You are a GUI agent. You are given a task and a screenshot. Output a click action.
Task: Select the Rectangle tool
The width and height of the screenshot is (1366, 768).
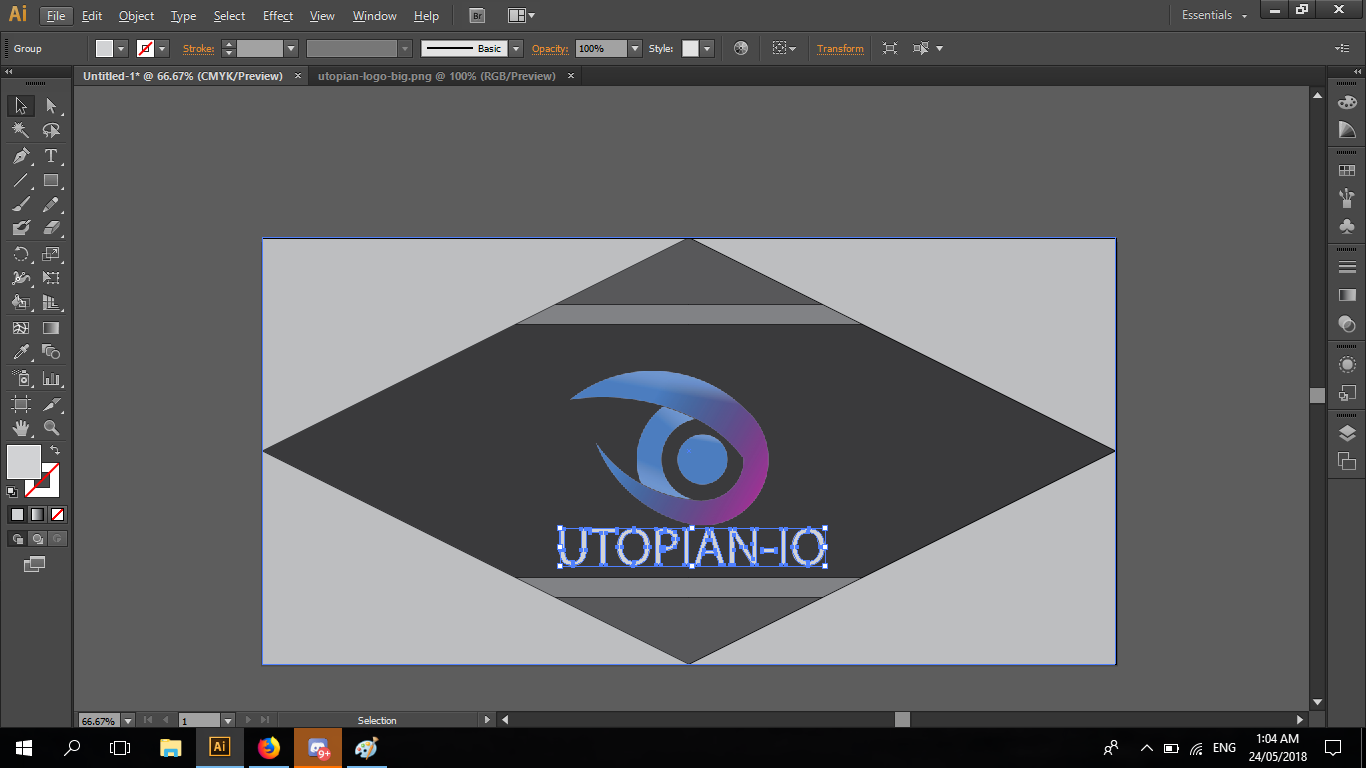tap(51, 180)
